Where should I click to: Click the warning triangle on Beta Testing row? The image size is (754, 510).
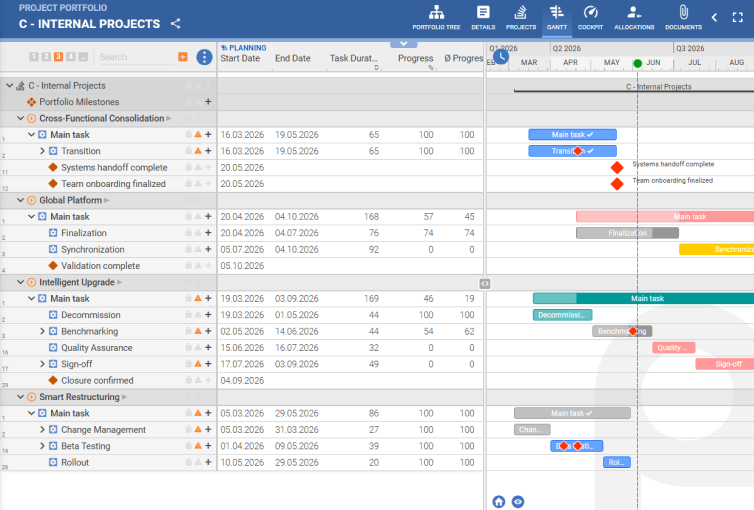point(198,446)
